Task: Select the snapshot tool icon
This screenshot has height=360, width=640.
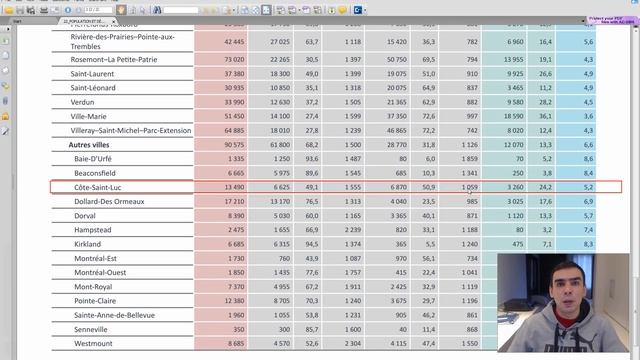Action: 142,10
